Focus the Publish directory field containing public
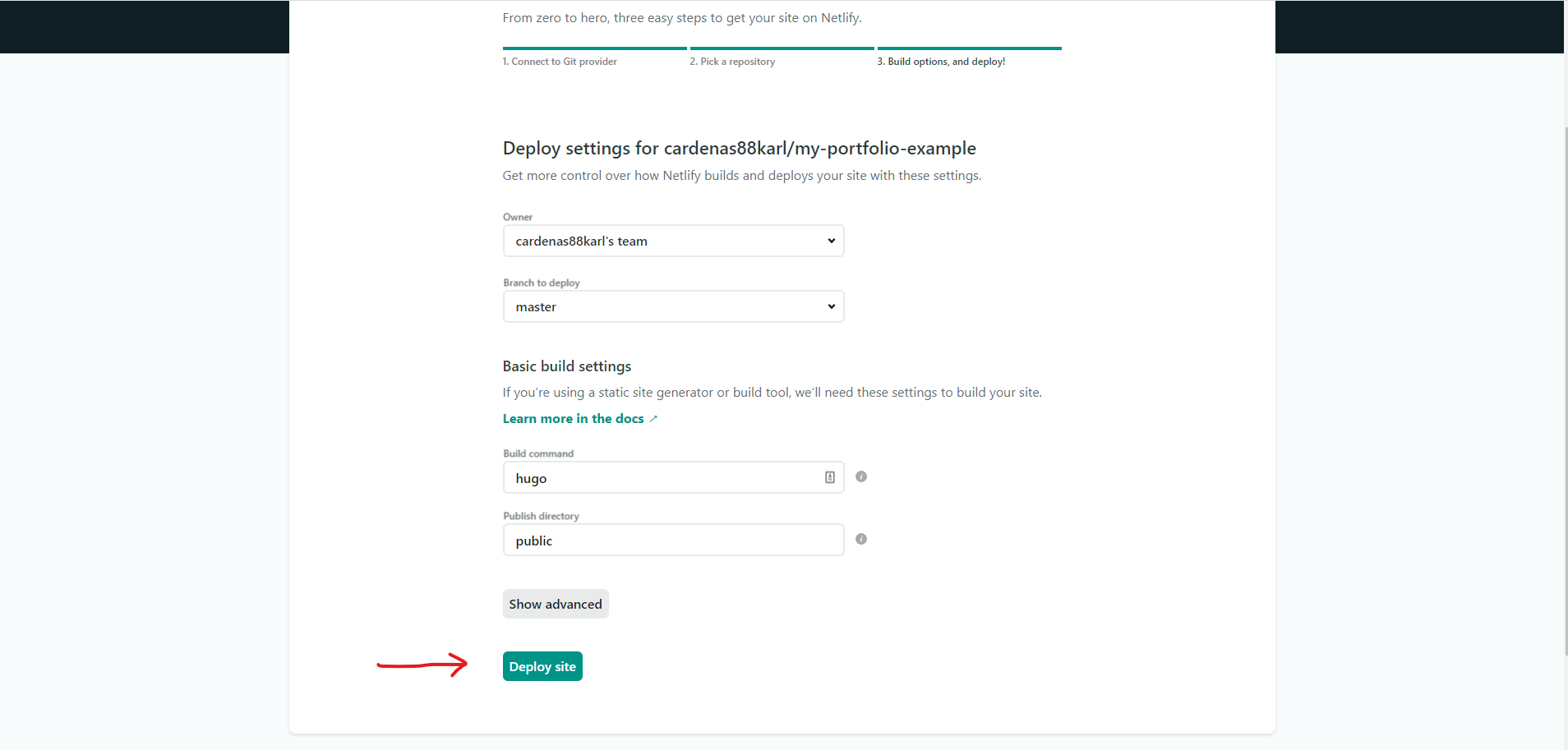Viewport: 1568px width, 750px height. coord(673,540)
